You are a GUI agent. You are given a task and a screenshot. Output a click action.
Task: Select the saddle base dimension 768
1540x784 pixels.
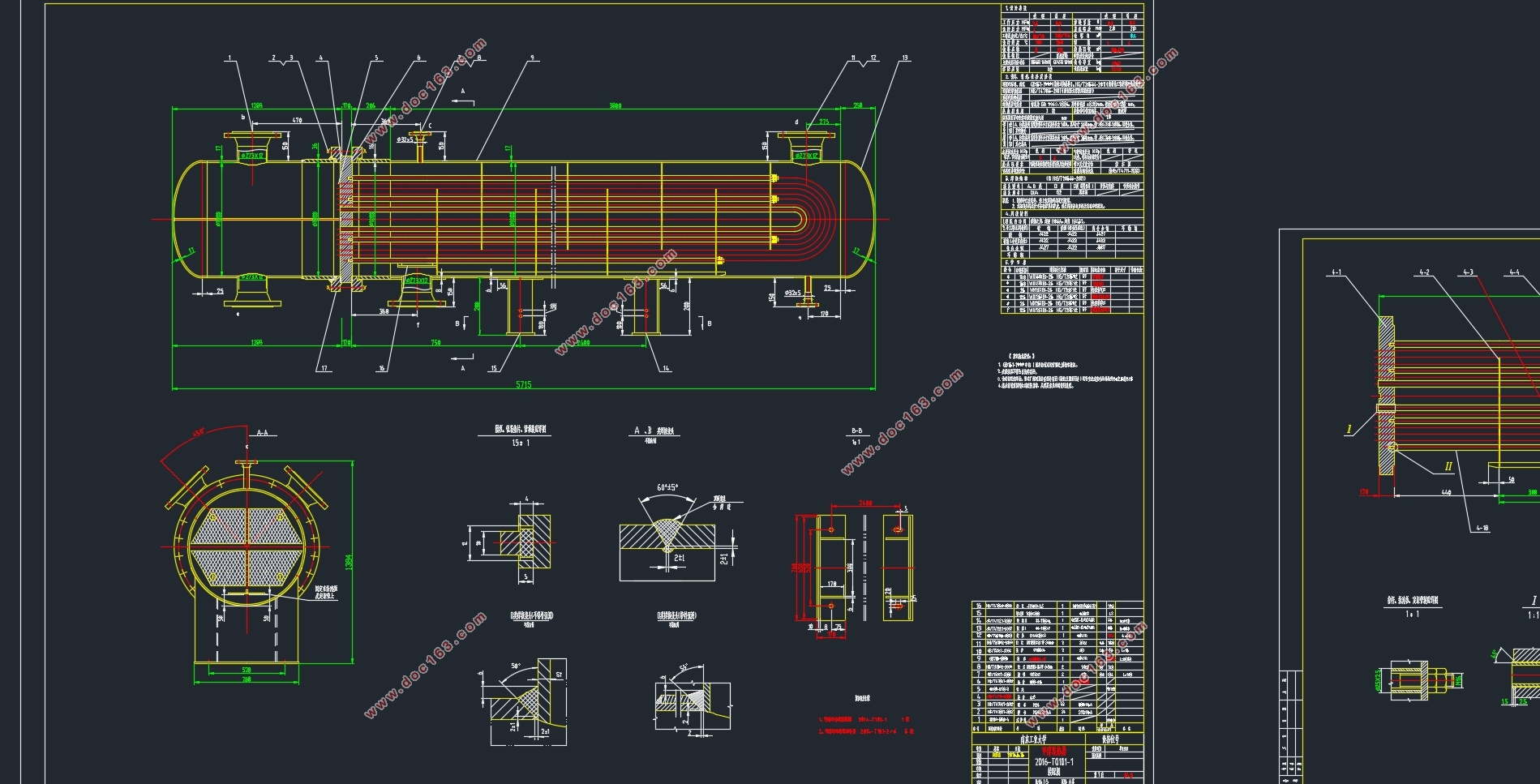[247, 679]
